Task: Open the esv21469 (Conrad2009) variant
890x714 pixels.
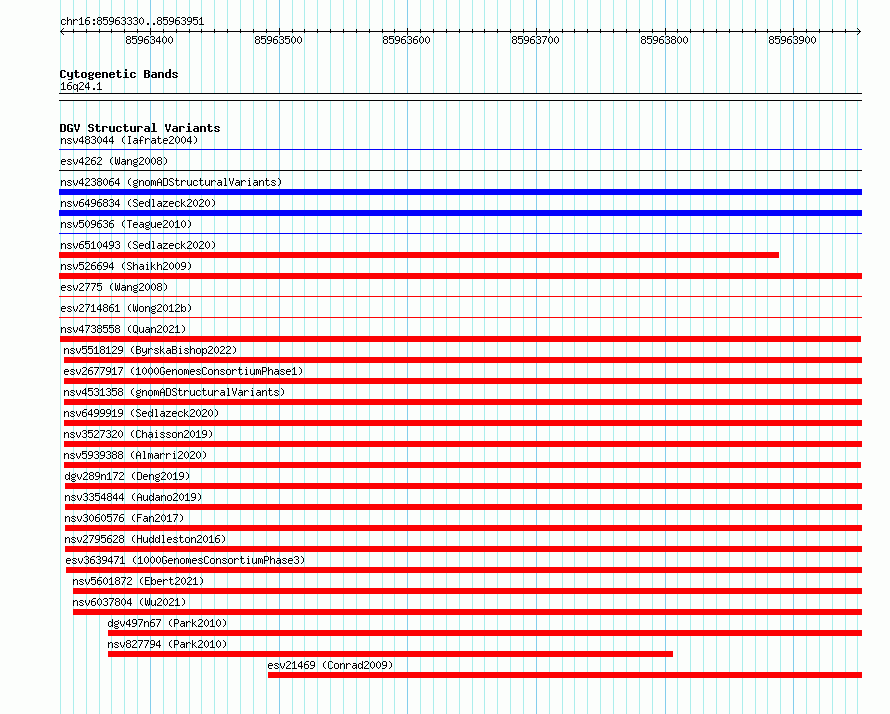Action: coord(330,665)
